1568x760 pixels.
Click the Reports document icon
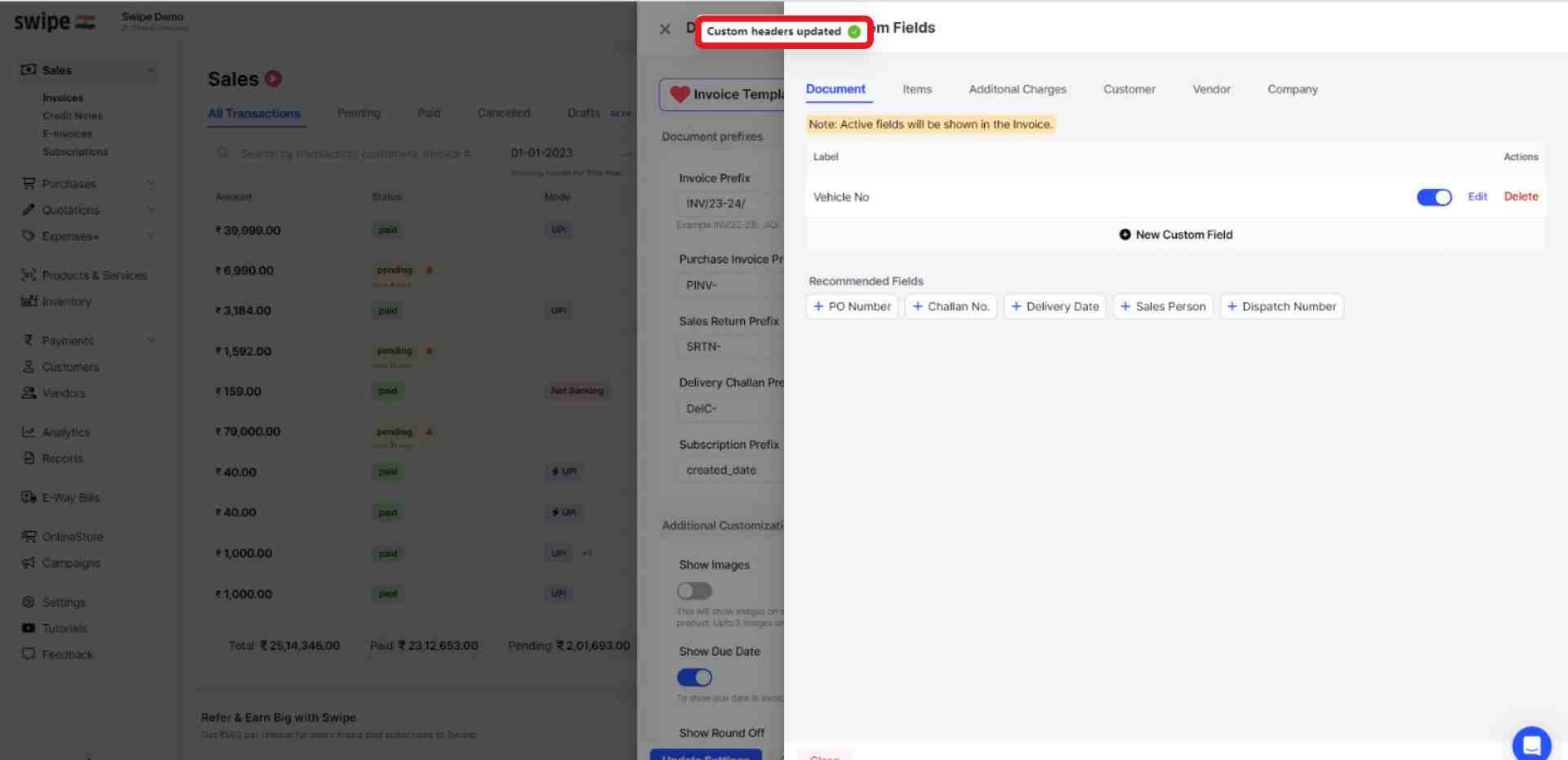point(29,458)
